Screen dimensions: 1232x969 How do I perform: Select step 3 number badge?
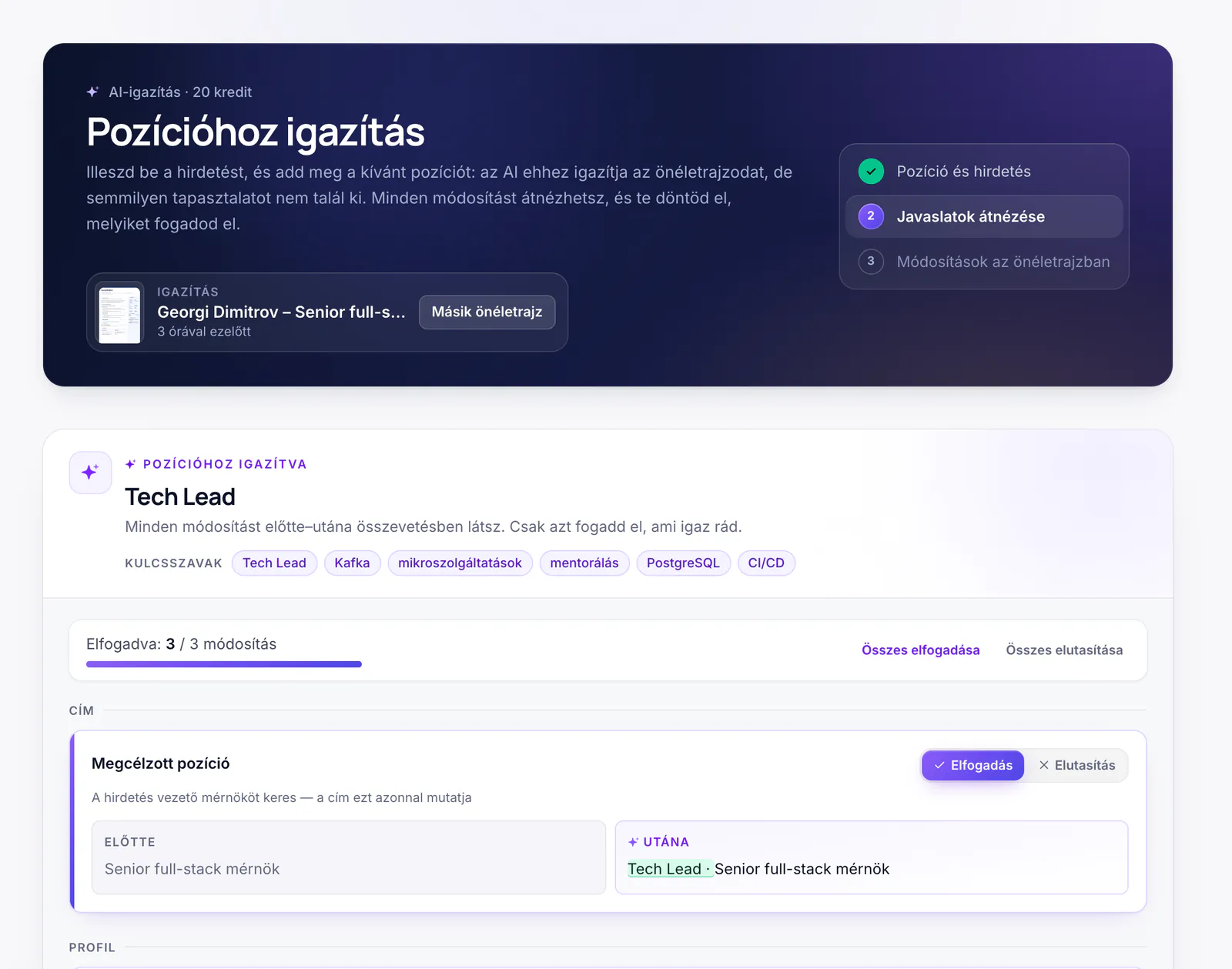[x=871, y=261]
